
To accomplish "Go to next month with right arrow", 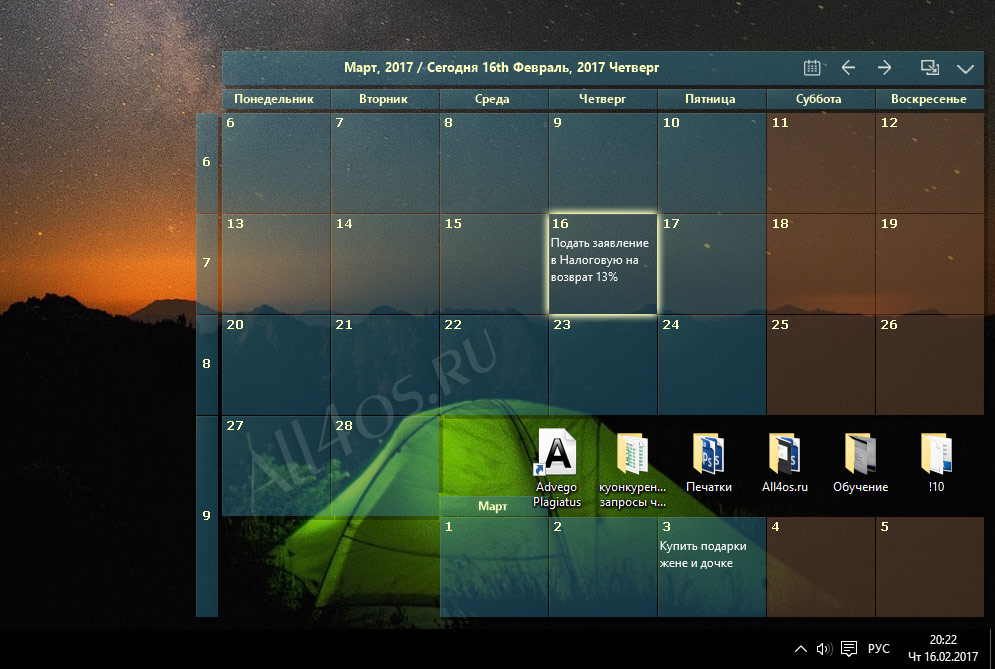I will point(885,67).
